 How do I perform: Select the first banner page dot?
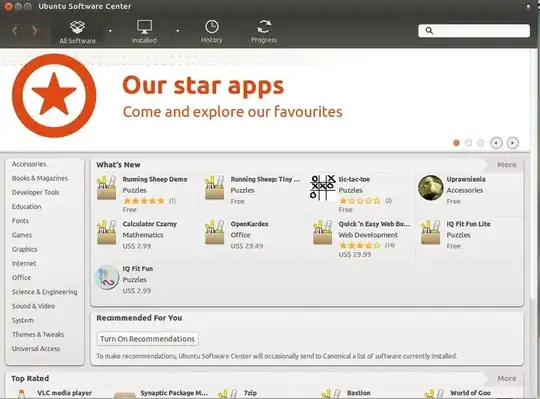pyautogui.click(x=456, y=143)
